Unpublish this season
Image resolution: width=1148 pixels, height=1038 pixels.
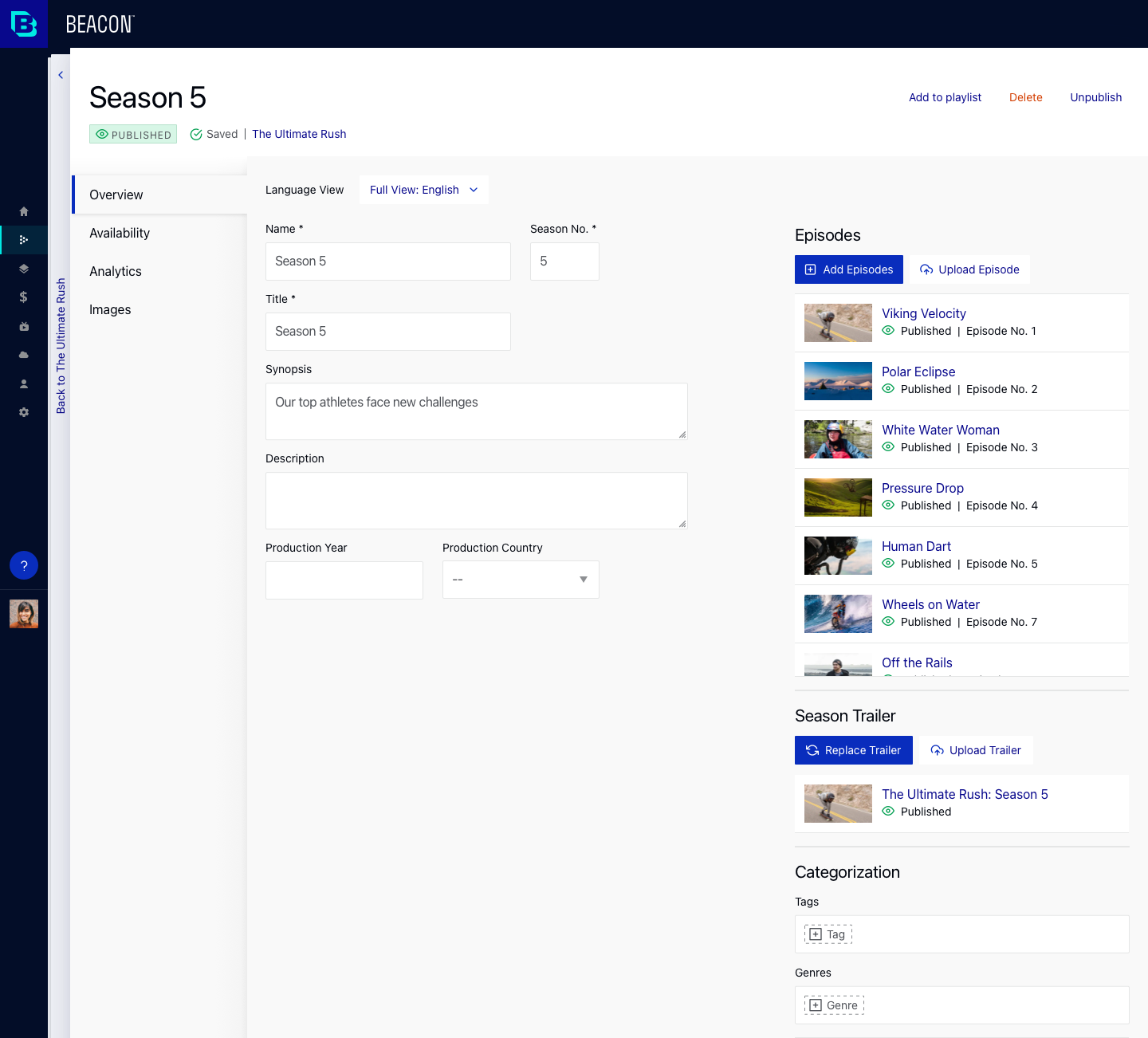coord(1095,97)
